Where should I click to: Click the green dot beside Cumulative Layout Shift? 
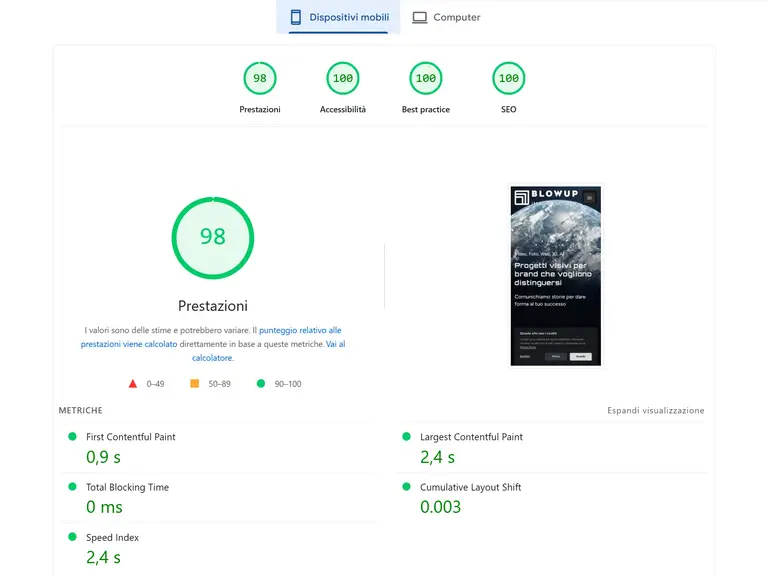pyautogui.click(x=406, y=486)
